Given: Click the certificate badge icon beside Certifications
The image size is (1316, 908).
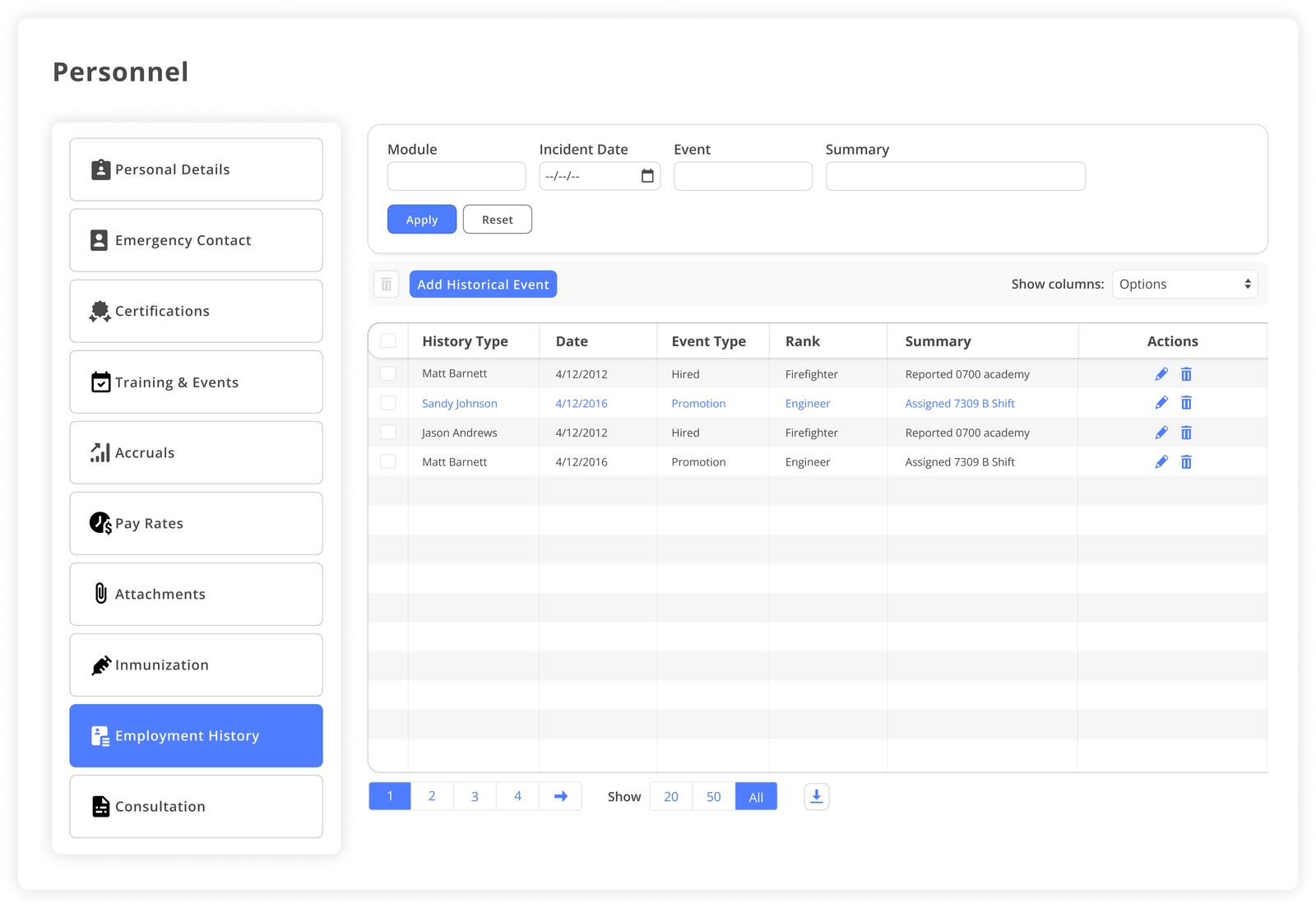Looking at the screenshot, I should coord(99,311).
